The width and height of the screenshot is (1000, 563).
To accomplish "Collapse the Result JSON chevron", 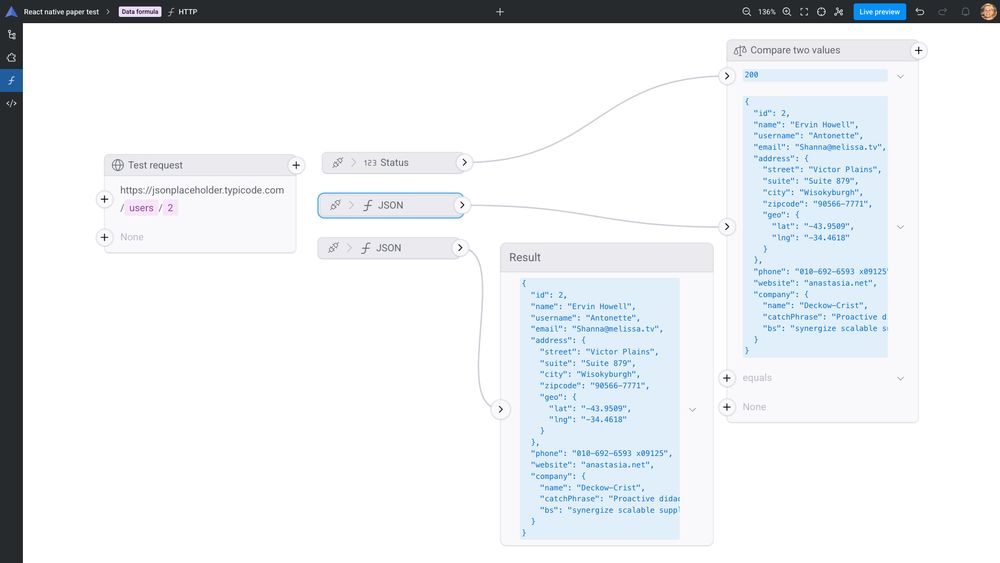I will 692,409.
